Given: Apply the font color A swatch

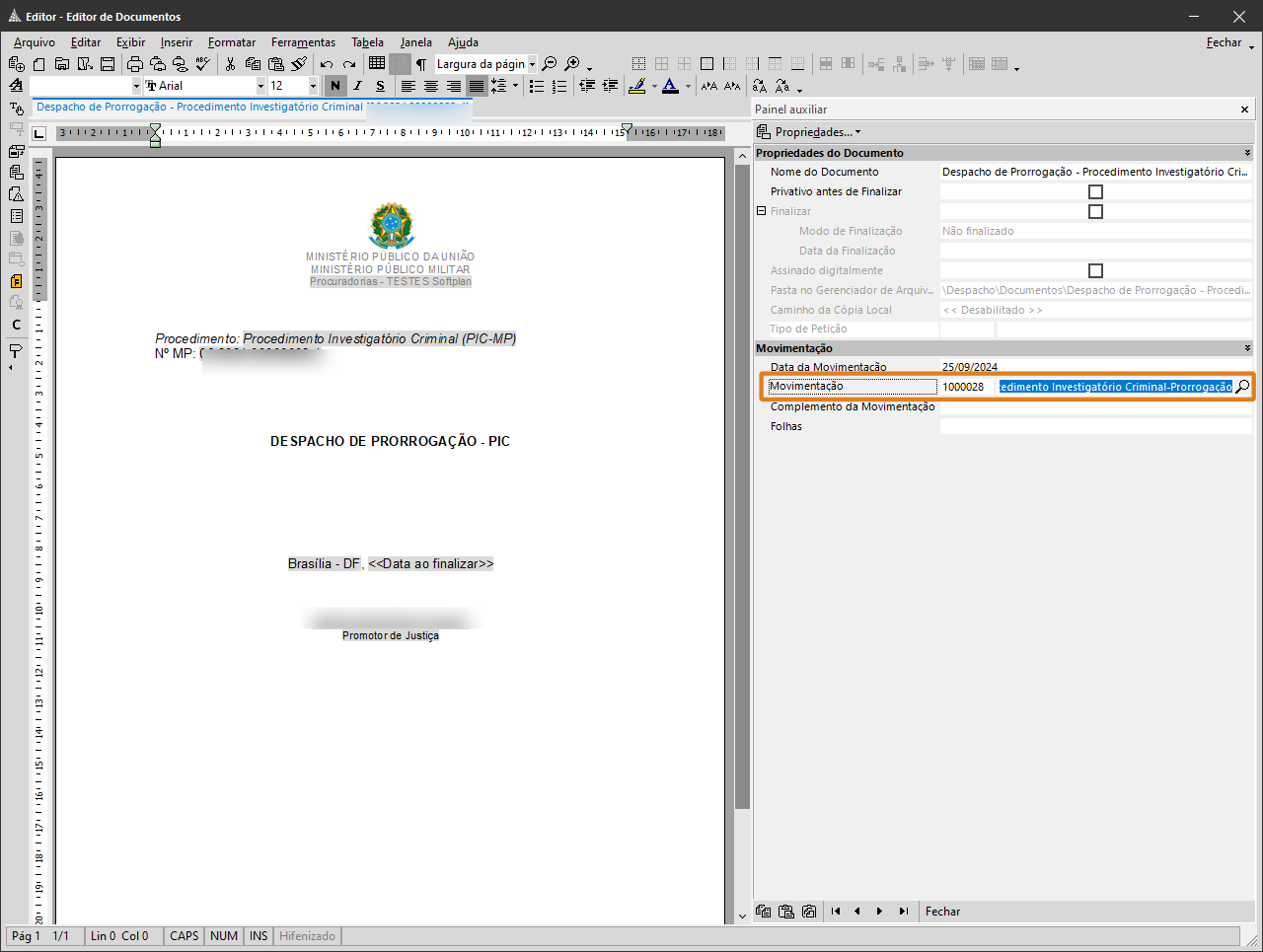Looking at the screenshot, I should (x=671, y=87).
